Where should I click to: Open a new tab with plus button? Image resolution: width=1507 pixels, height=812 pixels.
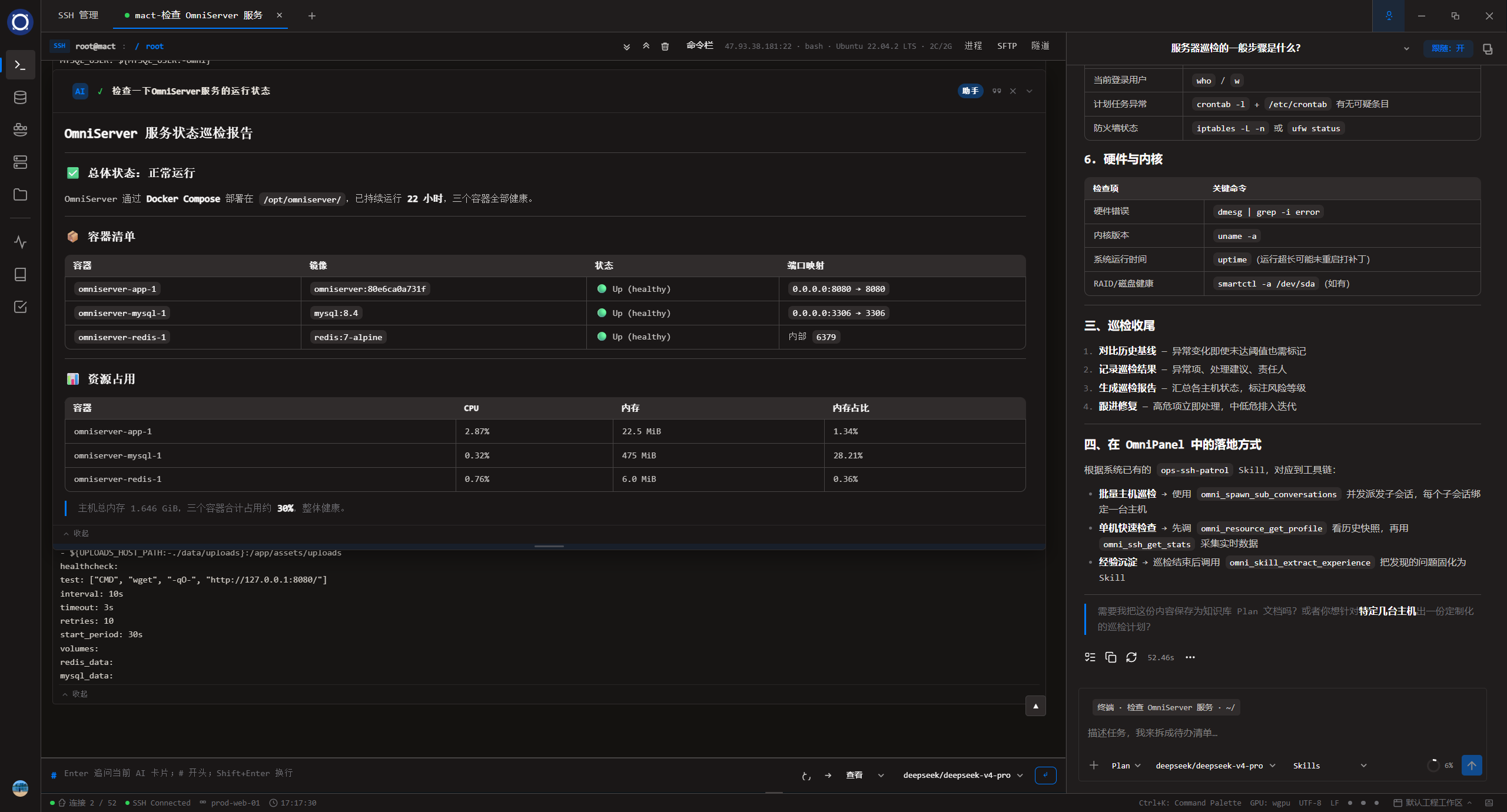312,16
